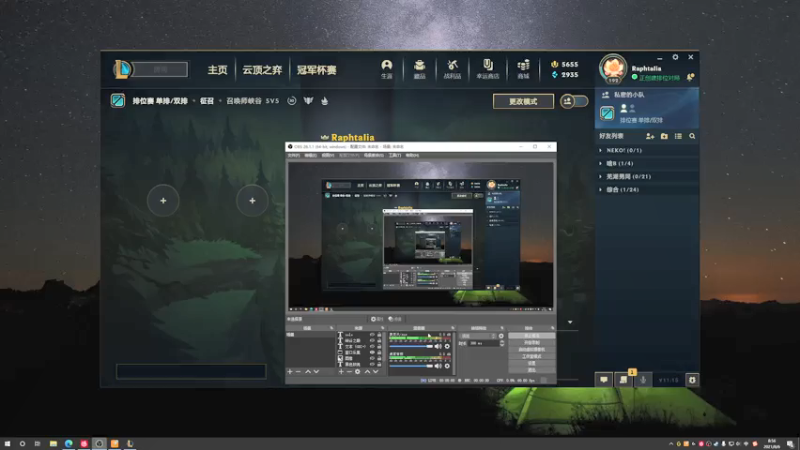
Task: Click the OBS transition duration stepper arrows
Action: [502, 343]
